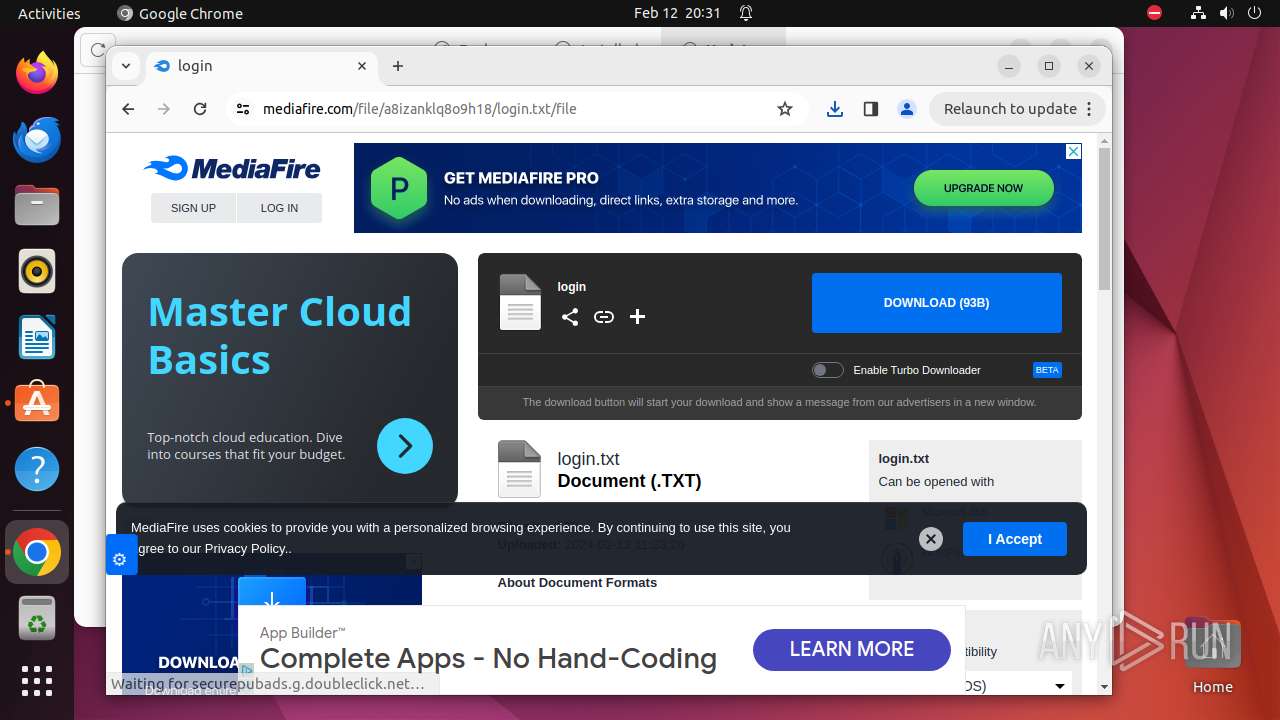Open Google Chrome app menu in top bar

tap(180, 13)
